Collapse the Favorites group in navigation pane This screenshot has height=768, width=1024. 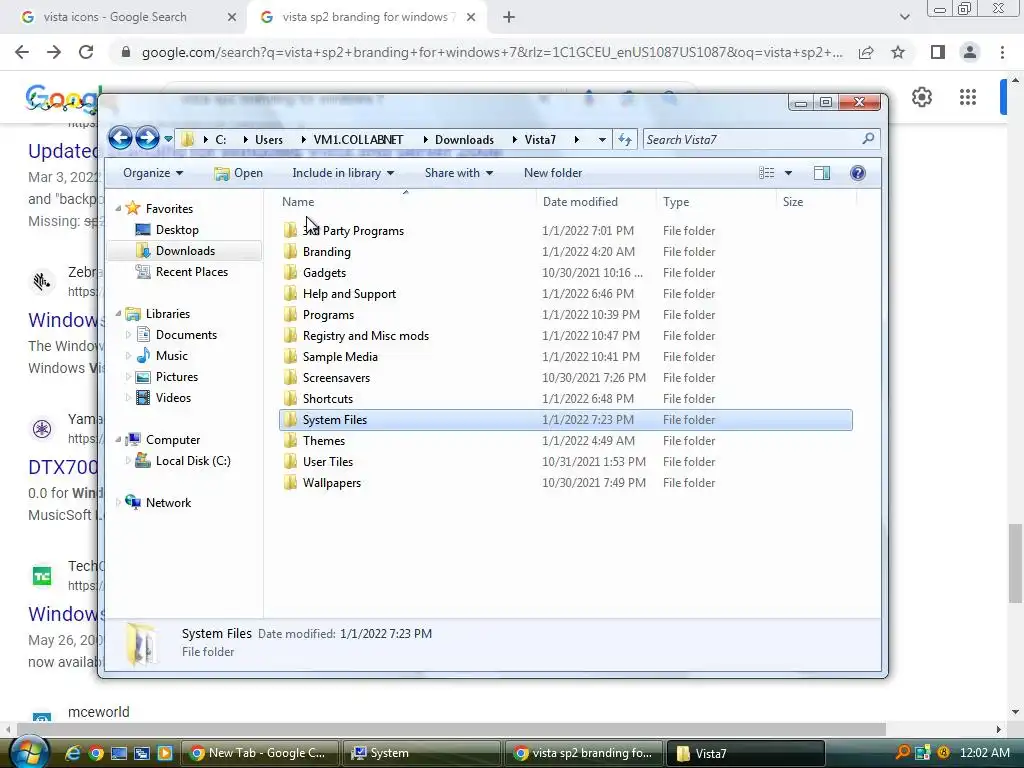coord(118,208)
